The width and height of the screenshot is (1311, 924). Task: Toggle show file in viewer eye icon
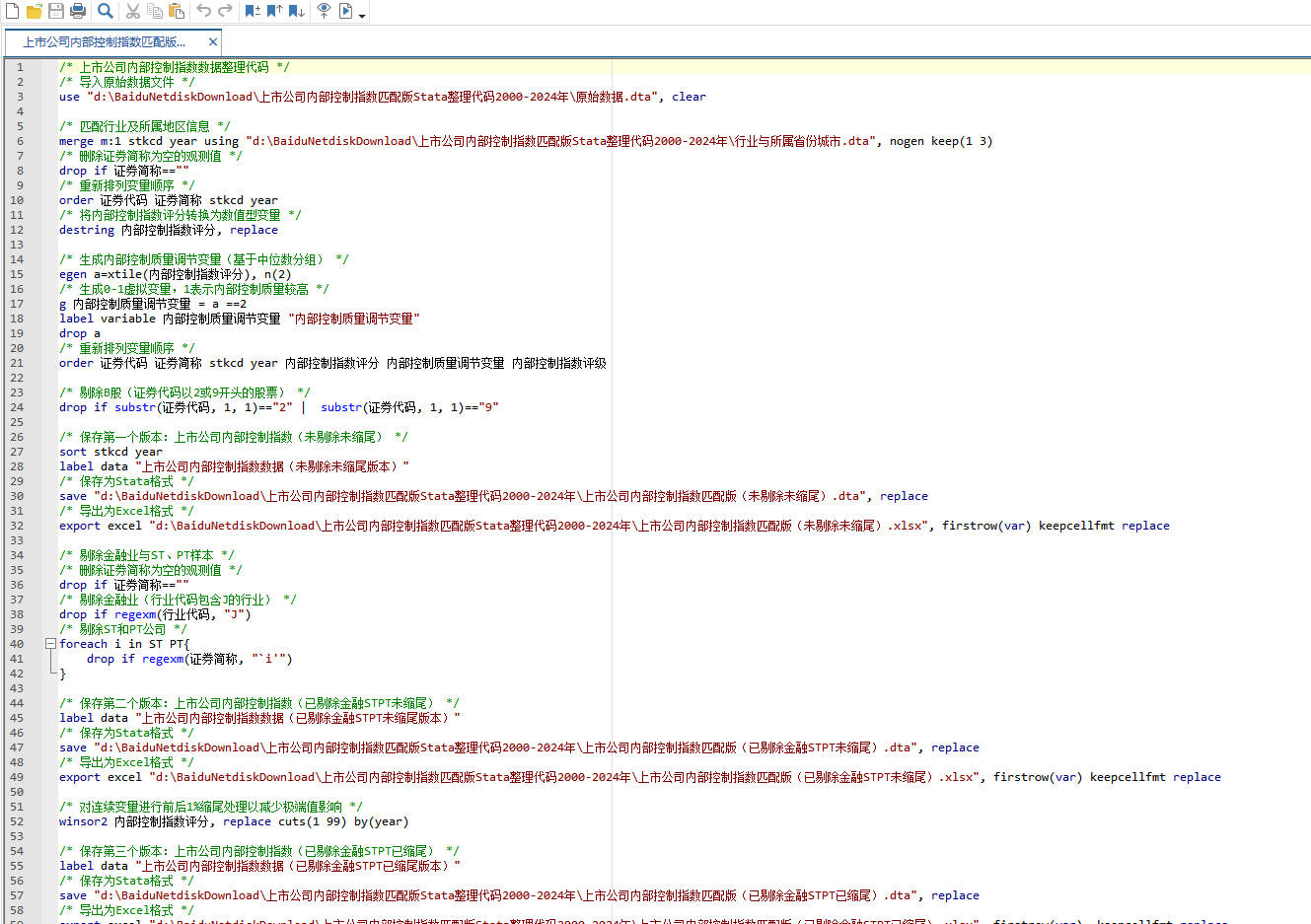pyautogui.click(x=324, y=11)
